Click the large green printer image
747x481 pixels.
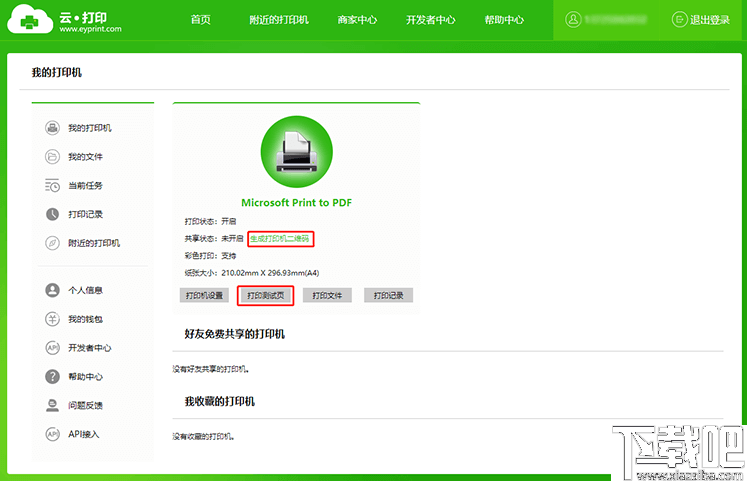coord(296,152)
